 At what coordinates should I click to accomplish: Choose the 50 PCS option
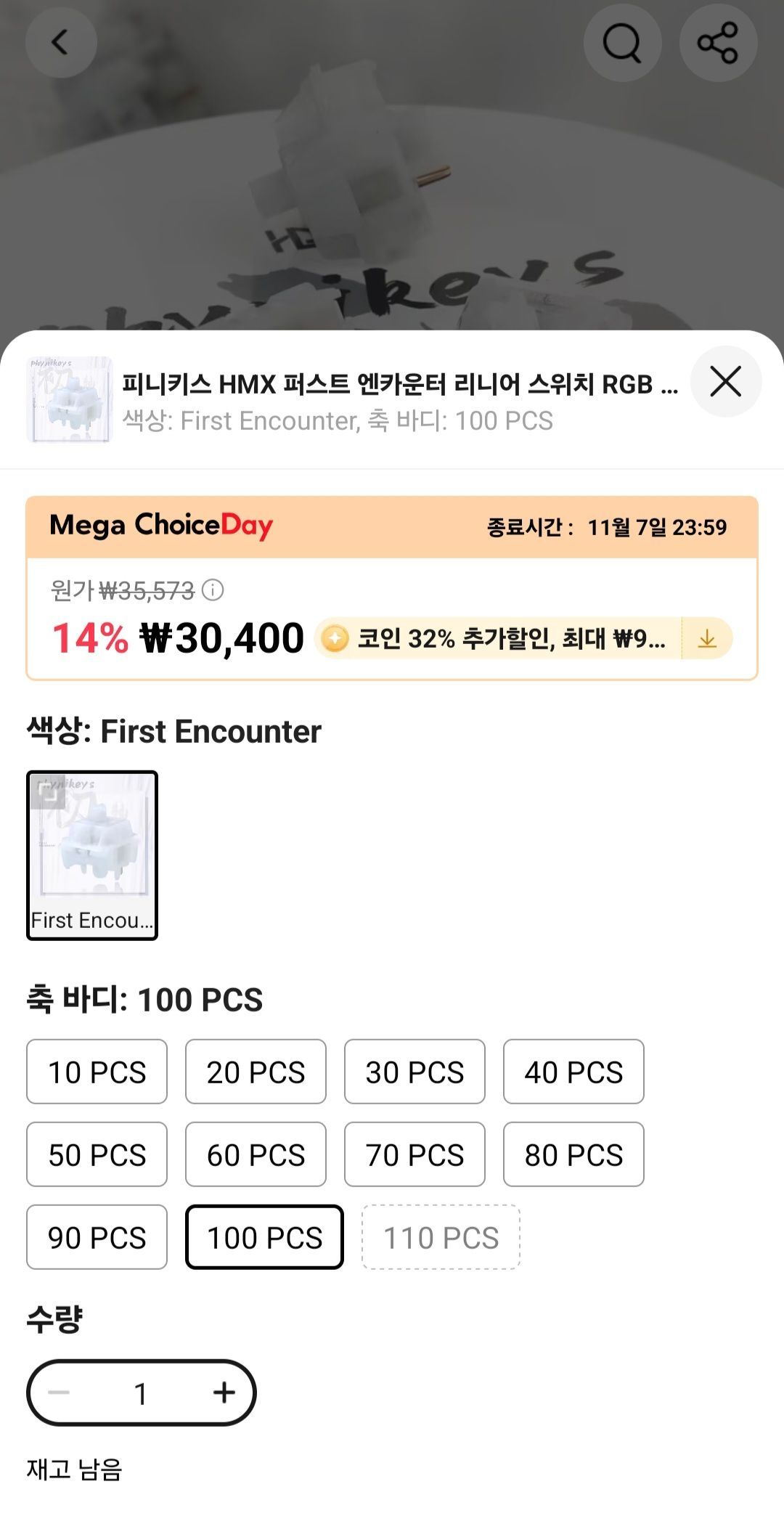tap(97, 1154)
